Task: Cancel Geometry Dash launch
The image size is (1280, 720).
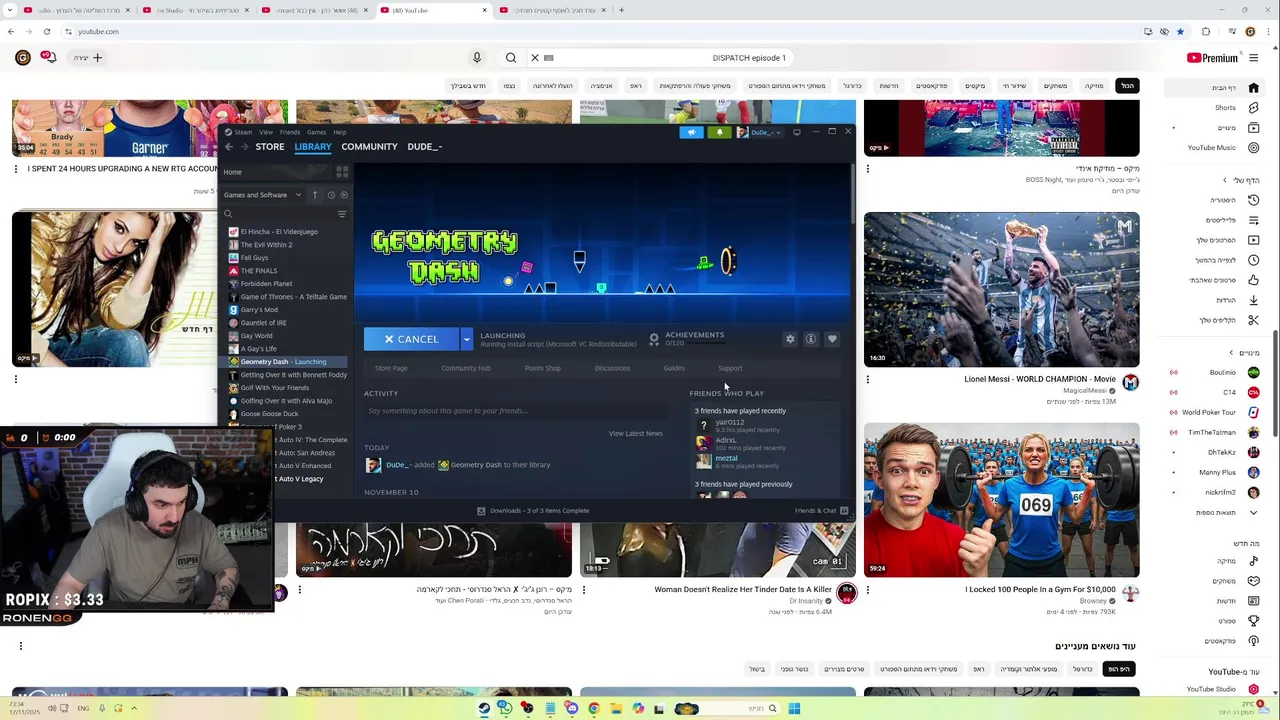Action: pos(411,339)
